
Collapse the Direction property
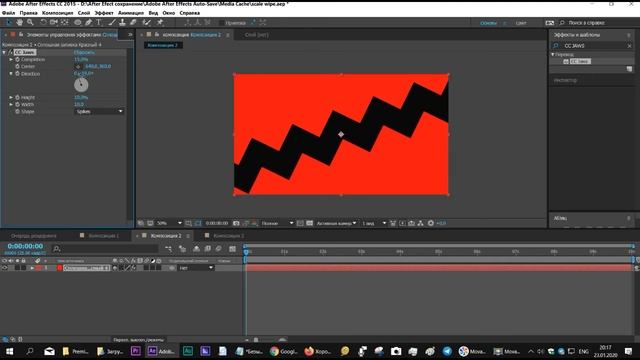coord(11,74)
